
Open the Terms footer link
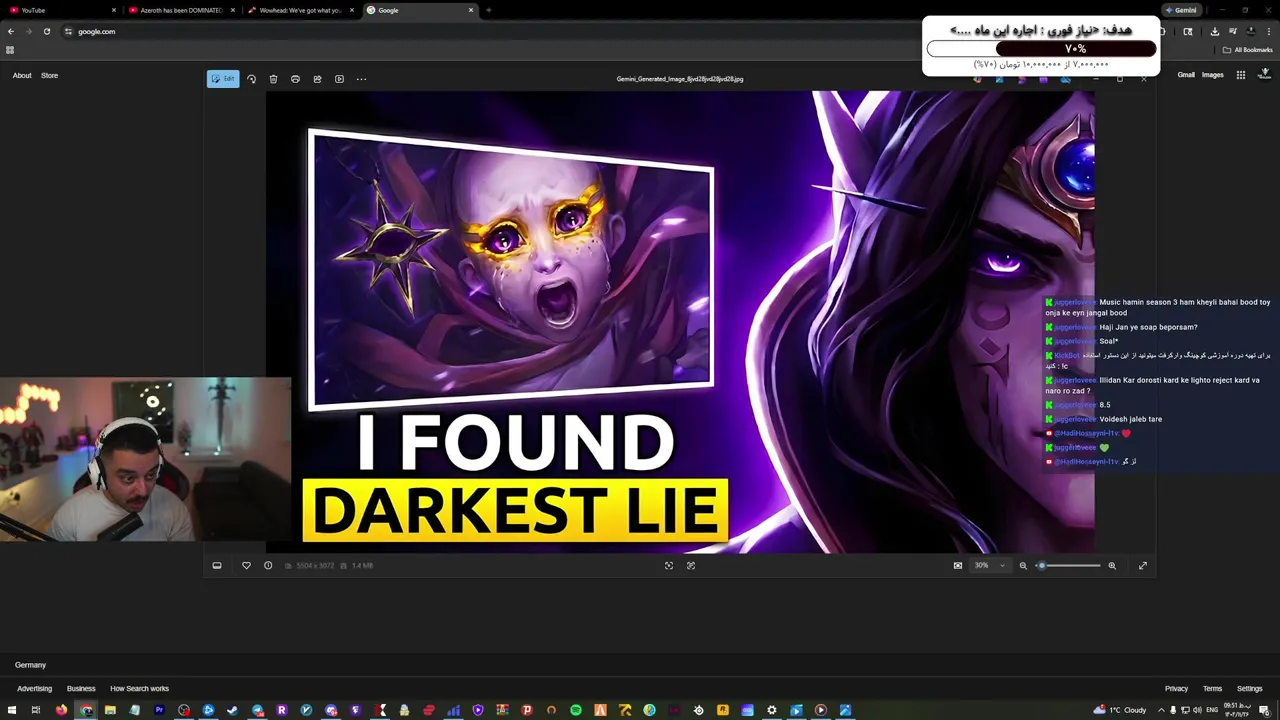1212,688
